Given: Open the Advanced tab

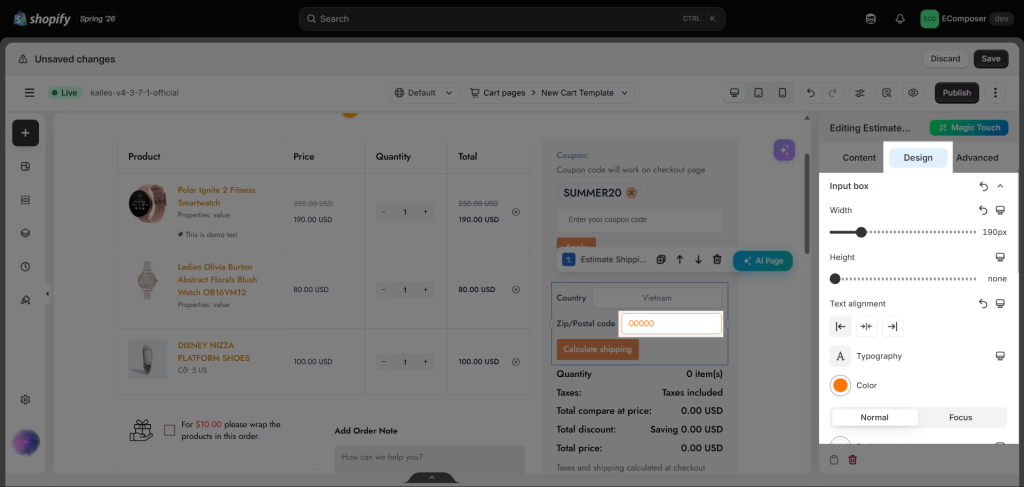Looking at the screenshot, I should click(x=977, y=157).
